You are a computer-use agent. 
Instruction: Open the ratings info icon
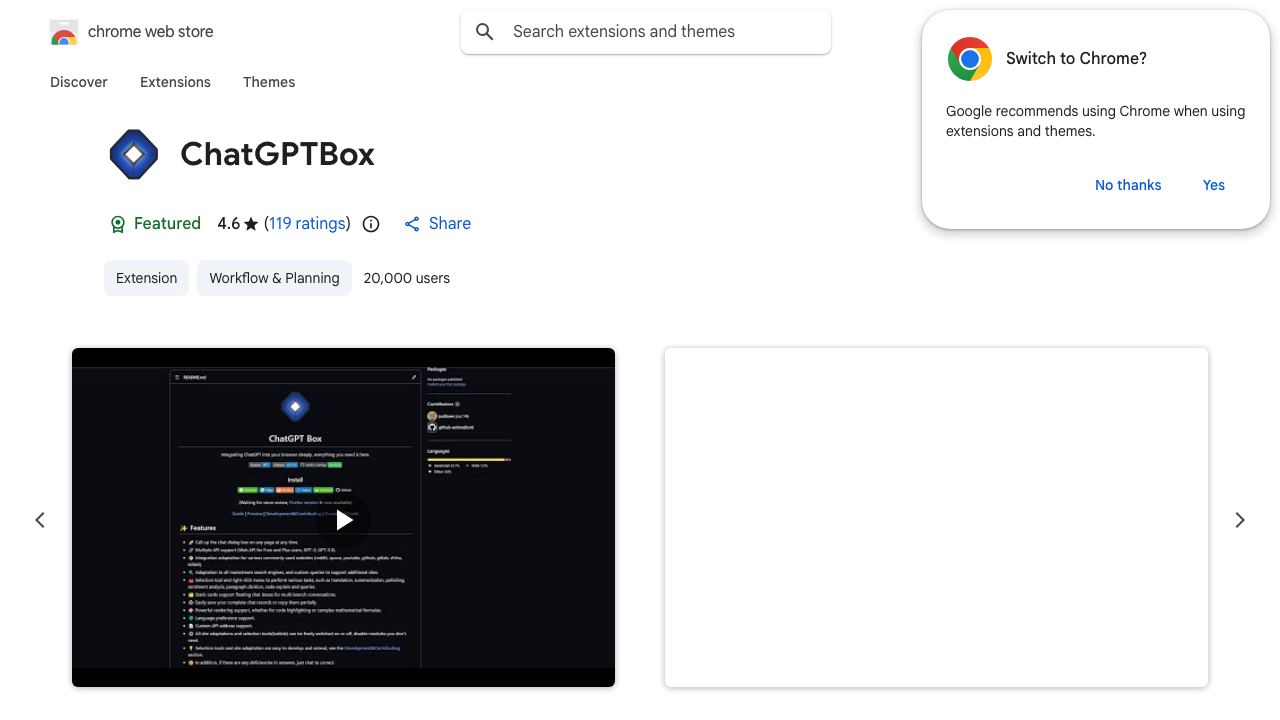coord(371,224)
